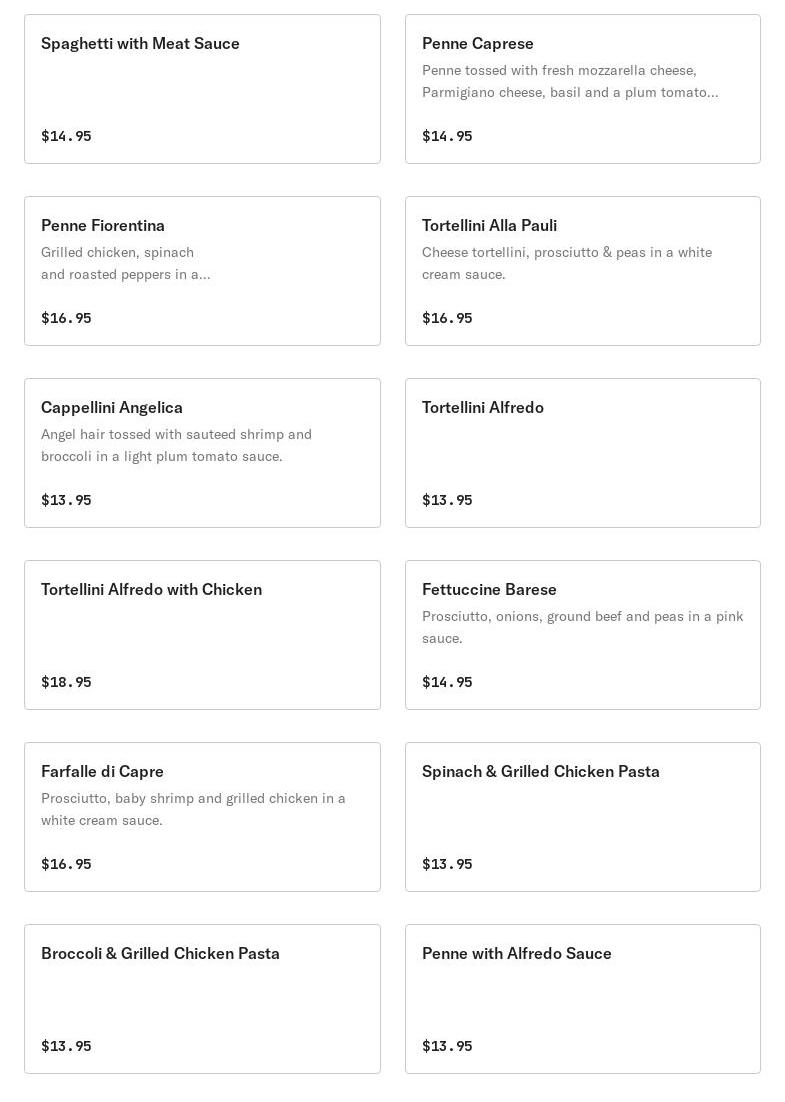This screenshot has height=1102, width=785.
Task: Choose the Penne Fiorentina dish
Action: [202, 271]
